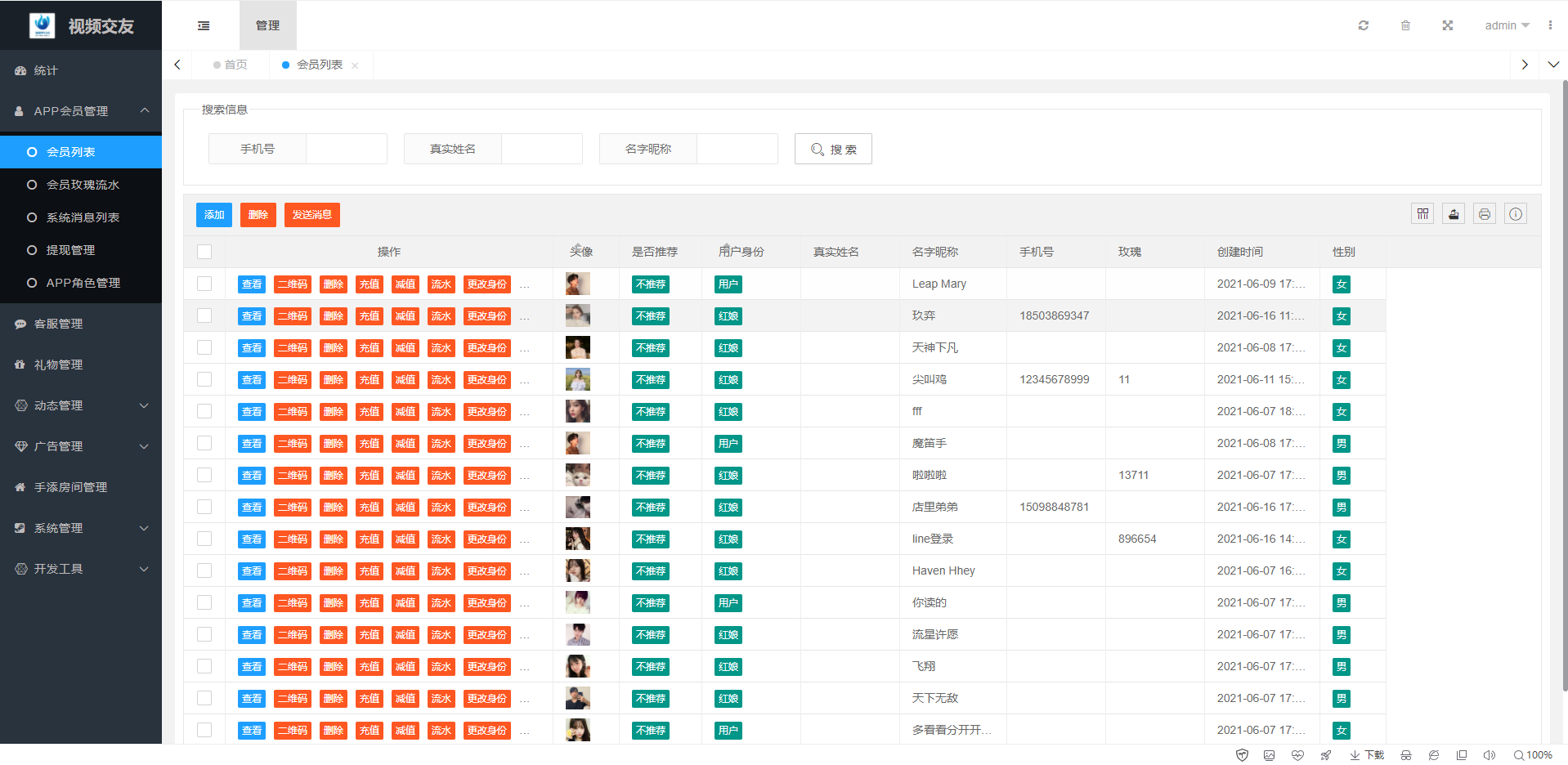The image size is (1568, 765).
Task: Expand the 动态管理 sidebar menu
Action: (81, 405)
